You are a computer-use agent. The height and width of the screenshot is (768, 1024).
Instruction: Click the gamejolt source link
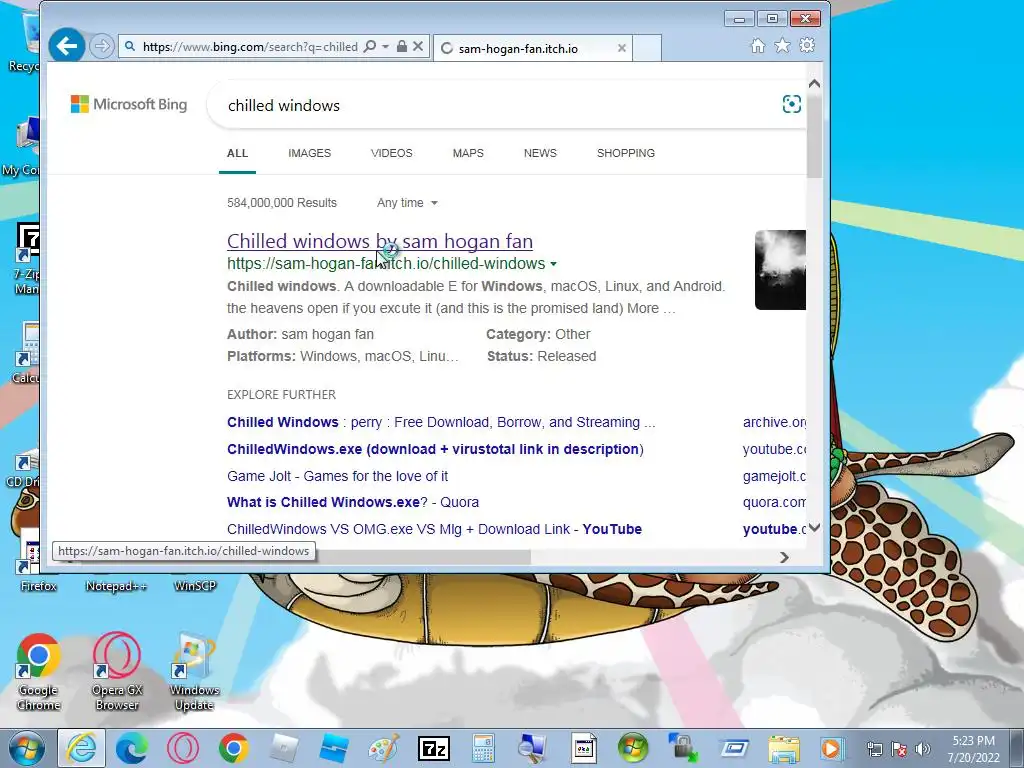click(x=774, y=476)
